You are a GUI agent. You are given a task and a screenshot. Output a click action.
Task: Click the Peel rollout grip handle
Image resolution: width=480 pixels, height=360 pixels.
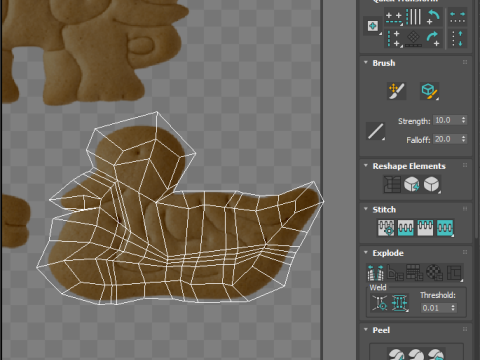pyautogui.click(x=465, y=329)
